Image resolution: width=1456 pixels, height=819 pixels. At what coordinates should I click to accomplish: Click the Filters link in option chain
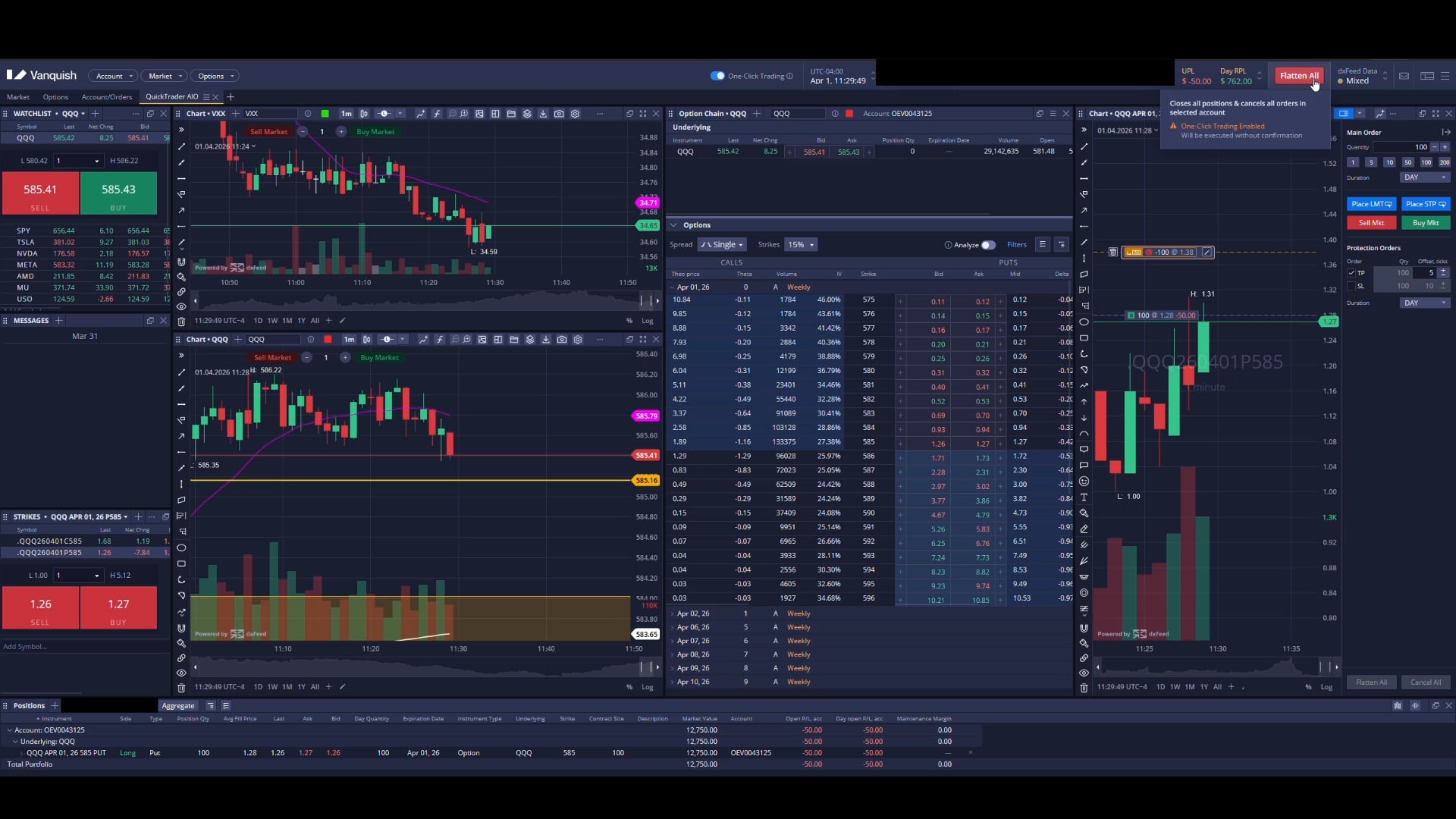click(x=1016, y=245)
